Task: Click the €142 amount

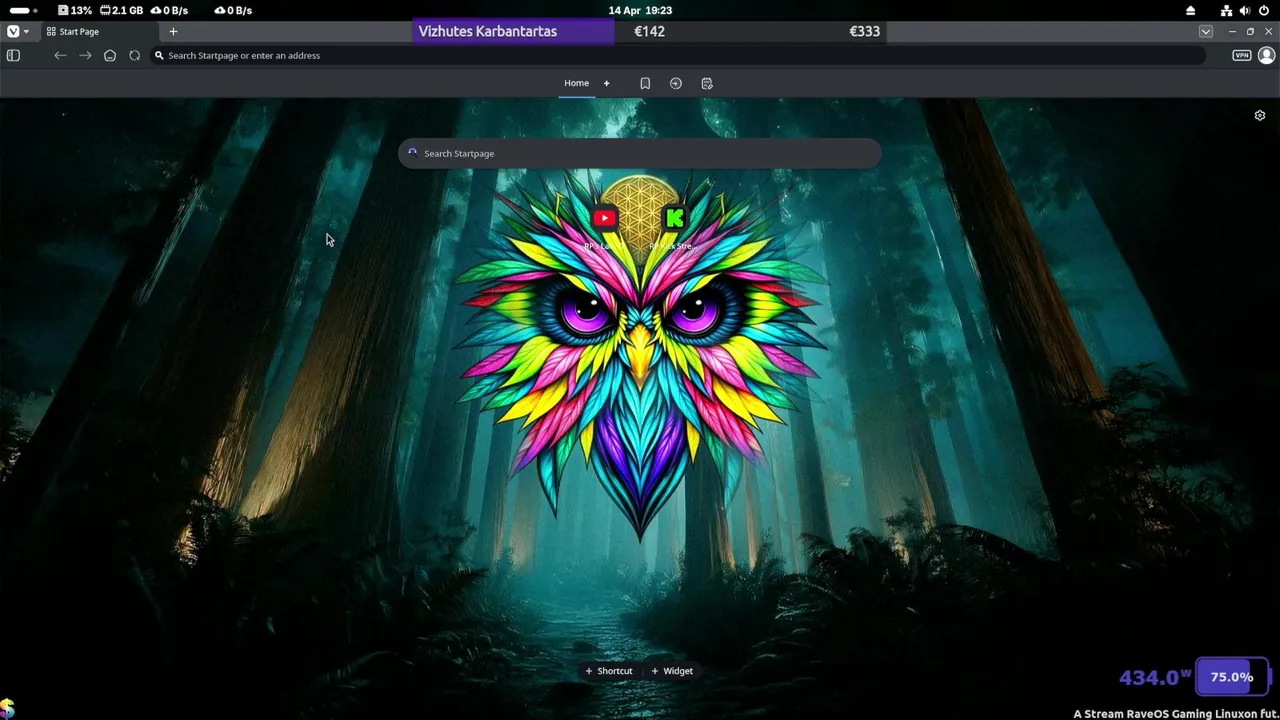Action: 649,31
